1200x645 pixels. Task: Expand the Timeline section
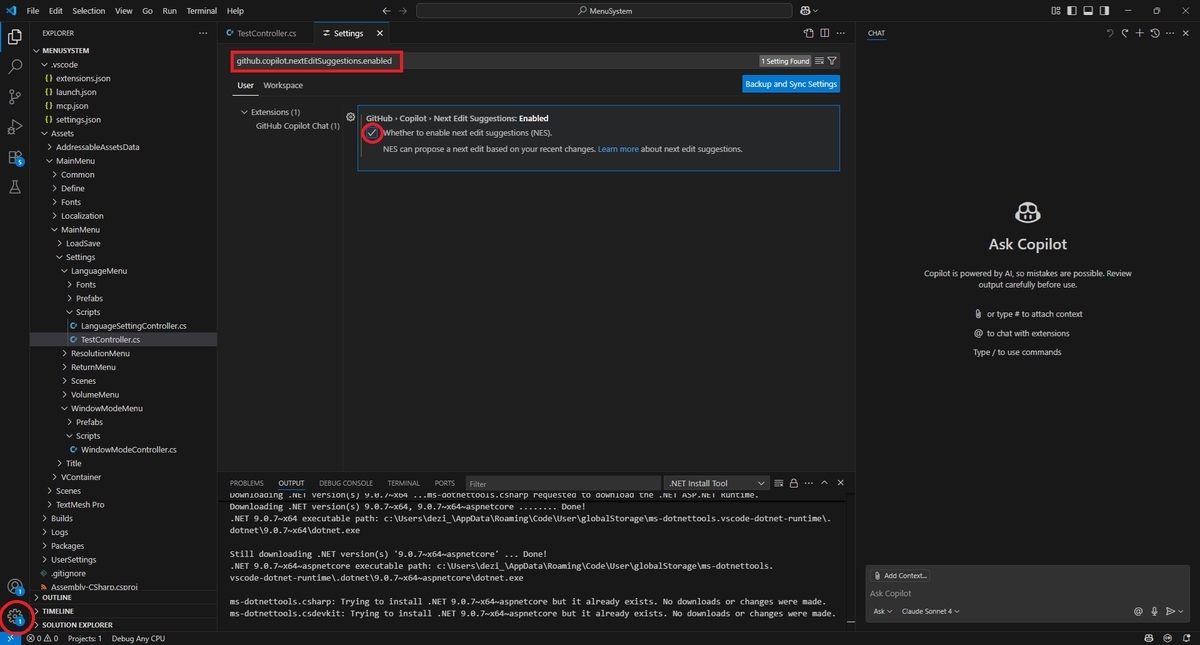(58, 611)
